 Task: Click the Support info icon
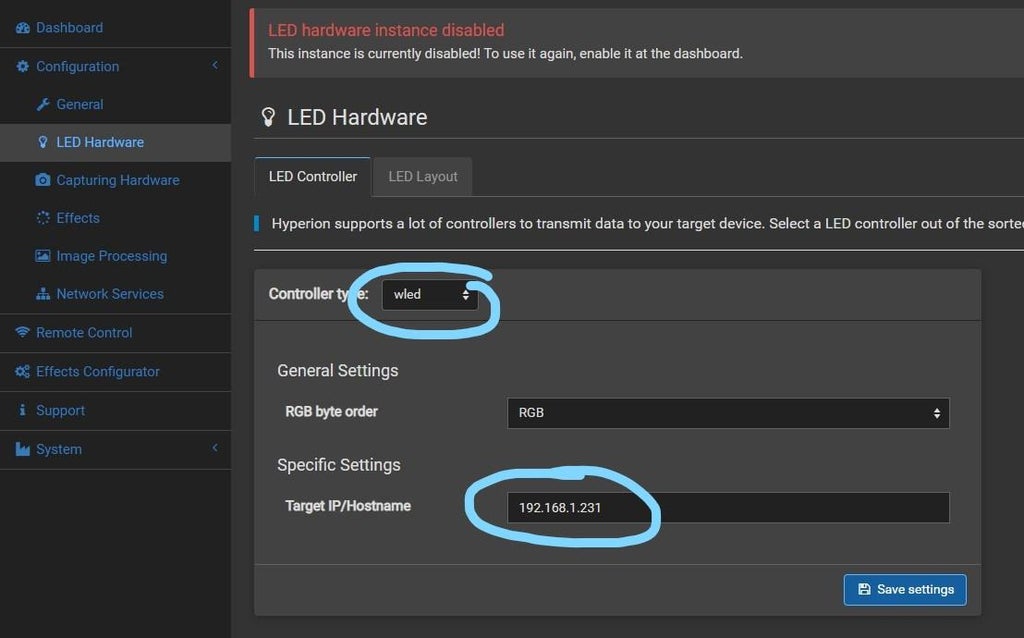pyautogui.click(x=24, y=410)
